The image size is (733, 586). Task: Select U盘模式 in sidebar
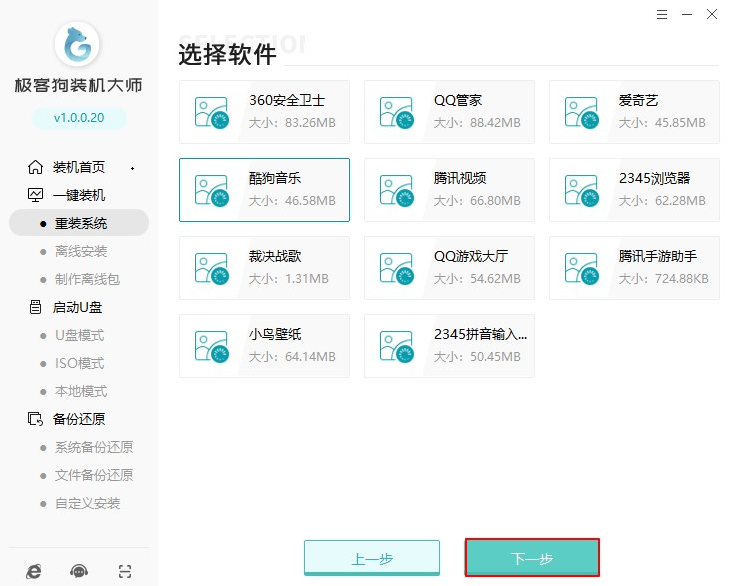coord(79,336)
